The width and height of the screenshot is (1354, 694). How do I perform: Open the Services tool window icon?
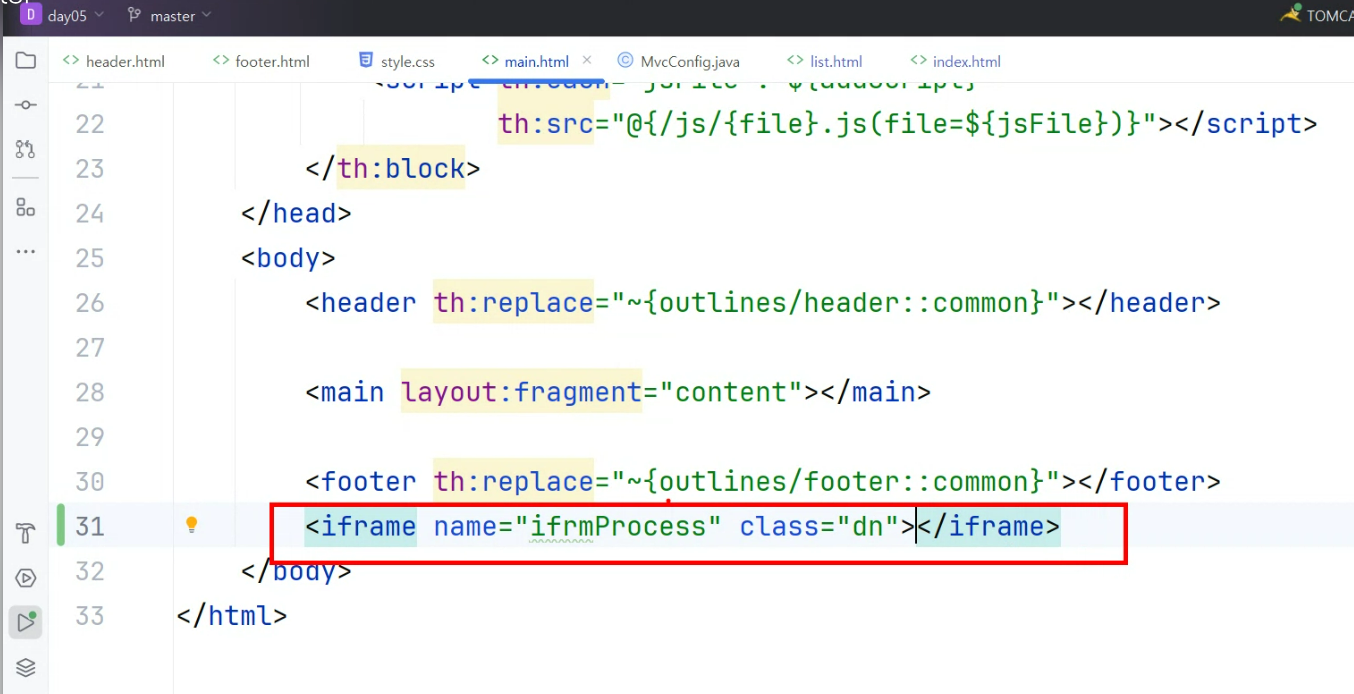click(x=26, y=578)
